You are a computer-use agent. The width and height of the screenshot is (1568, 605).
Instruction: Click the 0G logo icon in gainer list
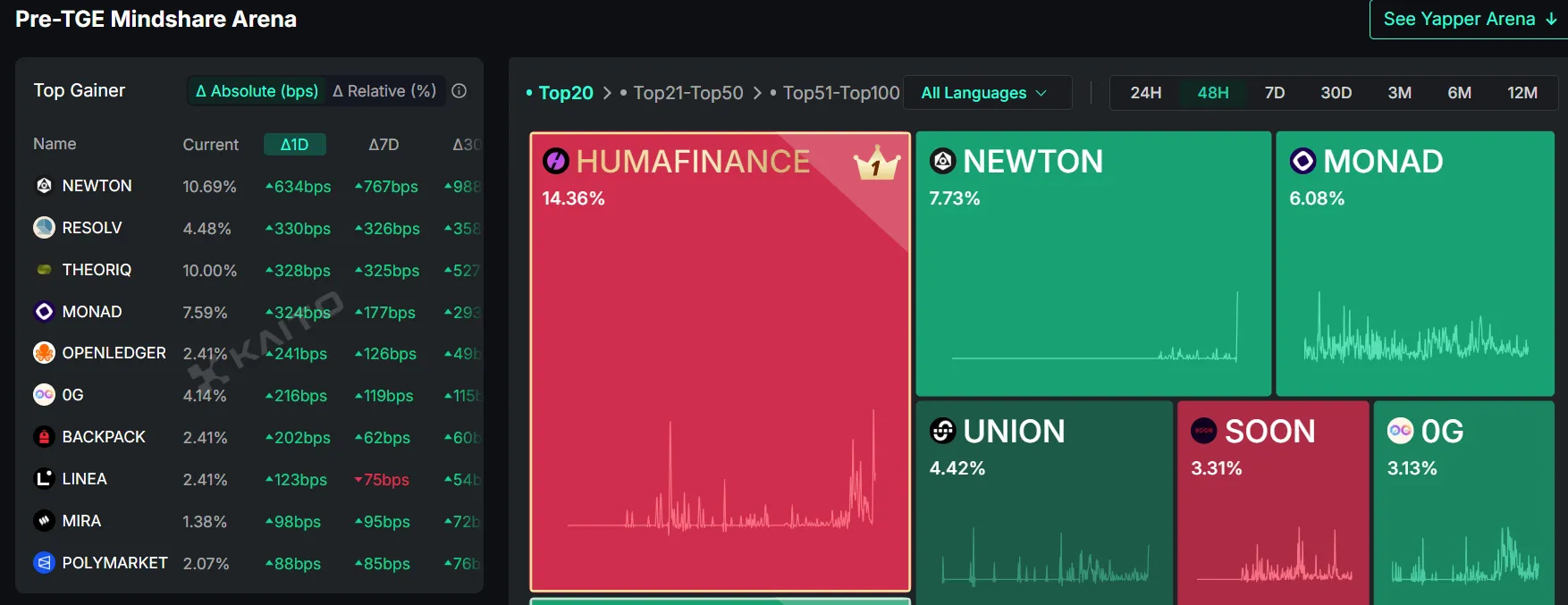click(x=44, y=394)
